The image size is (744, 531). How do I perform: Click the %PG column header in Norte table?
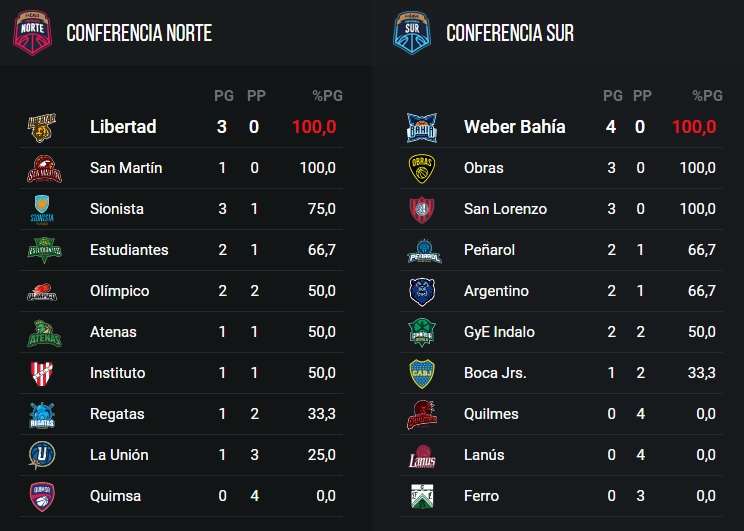point(327,96)
